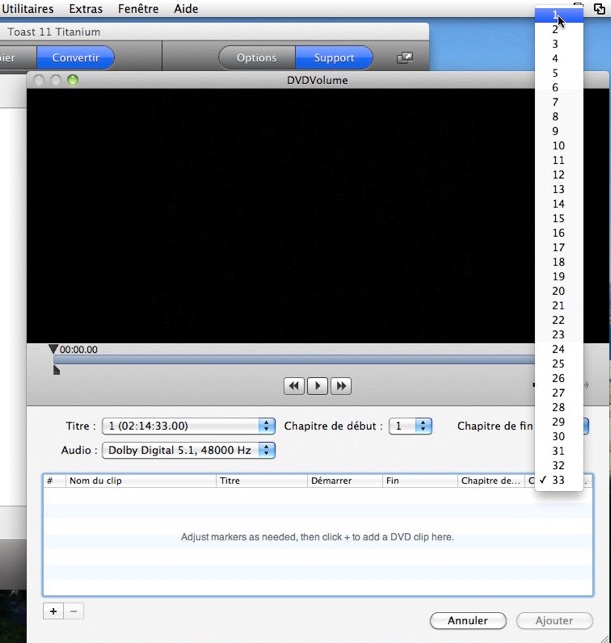Viewport: 611px width, 643px height.
Task: Select chapter 28 in the popup list
Action: (559, 407)
